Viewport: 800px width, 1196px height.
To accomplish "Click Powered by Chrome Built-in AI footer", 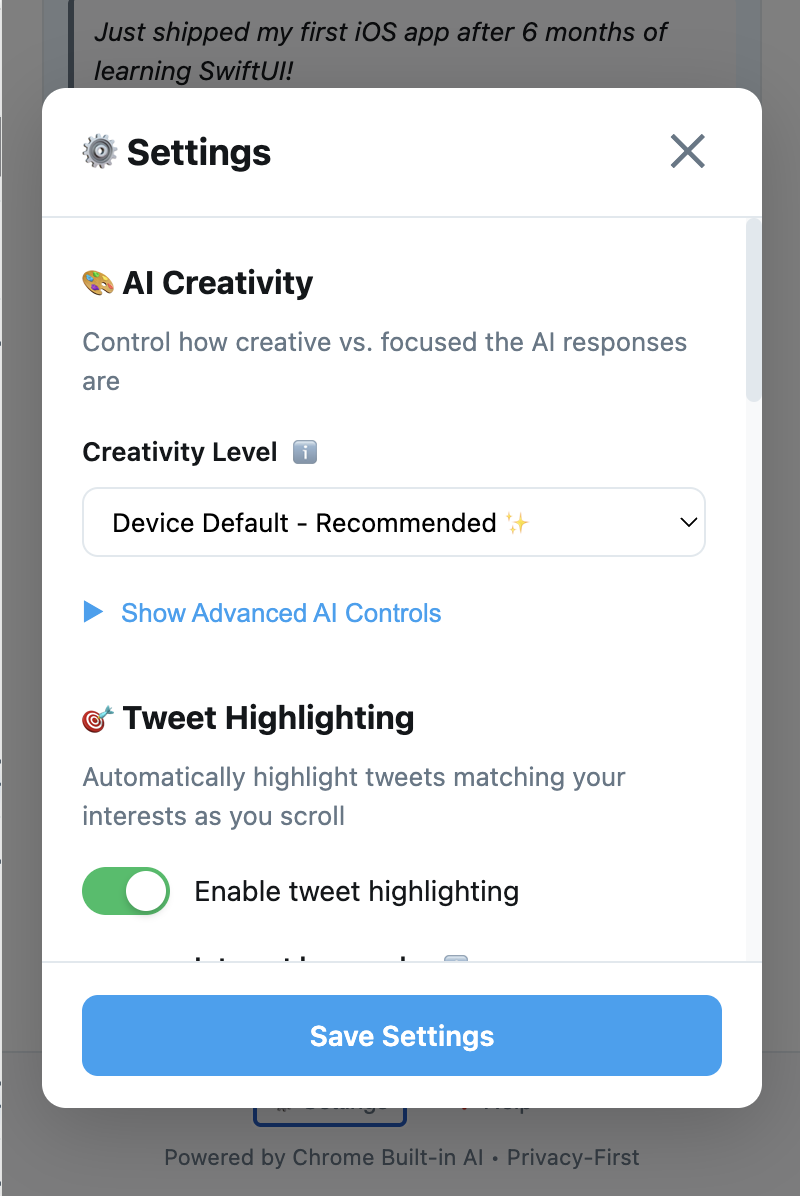I will point(323,1157).
